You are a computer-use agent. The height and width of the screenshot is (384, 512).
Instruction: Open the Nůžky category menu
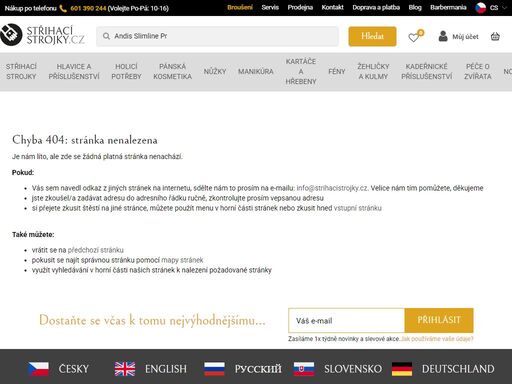(215, 71)
